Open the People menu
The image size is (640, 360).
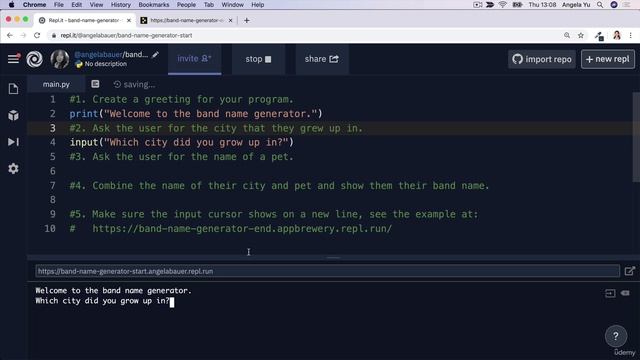186,5
